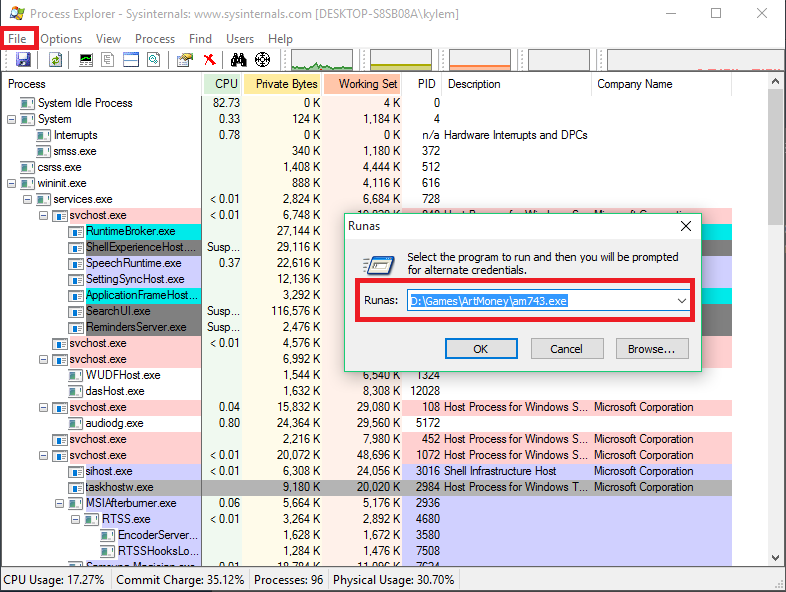Collapse the svchost.exe node above WUDFHost.exe
The width and height of the screenshot is (786, 592).
point(44,359)
